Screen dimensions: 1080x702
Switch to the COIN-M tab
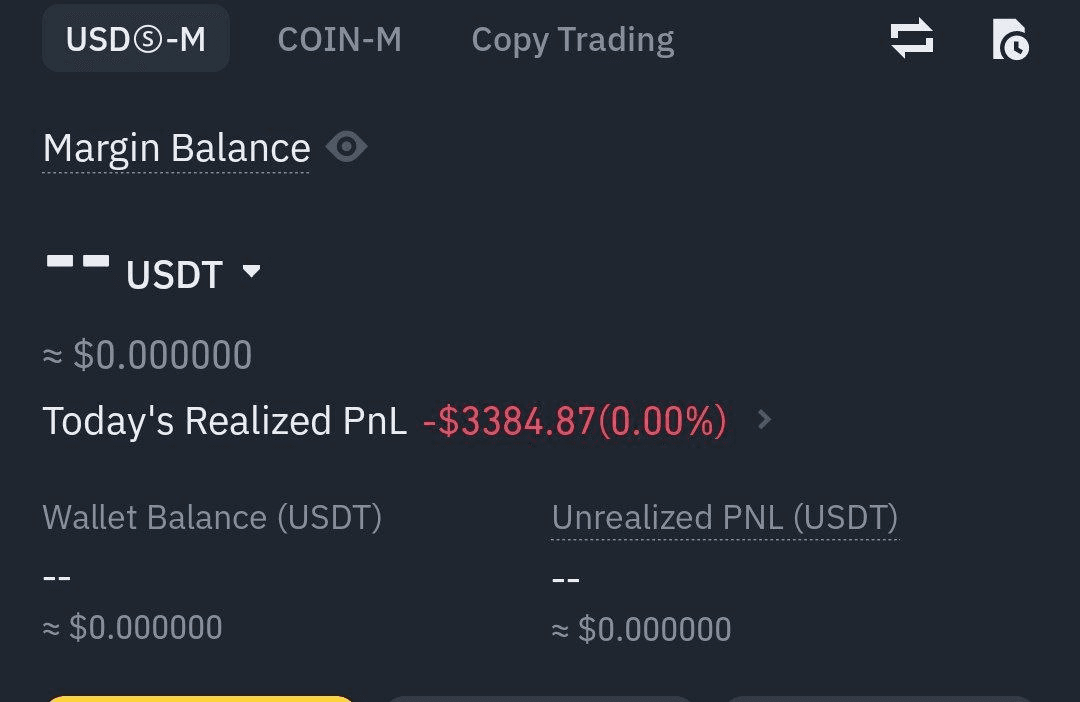[x=339, y=39]
